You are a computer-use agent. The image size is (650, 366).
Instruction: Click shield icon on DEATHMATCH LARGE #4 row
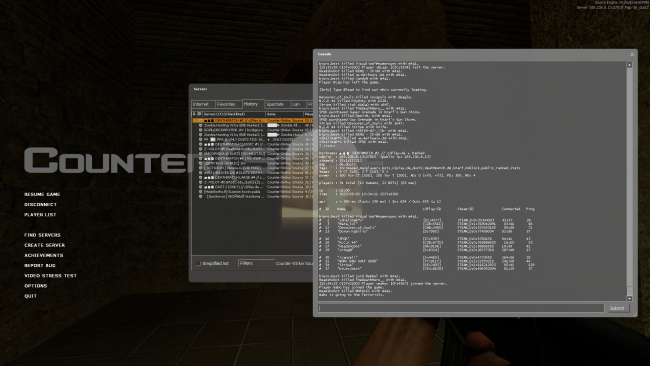pyautogui.click(x=200, y=177)
